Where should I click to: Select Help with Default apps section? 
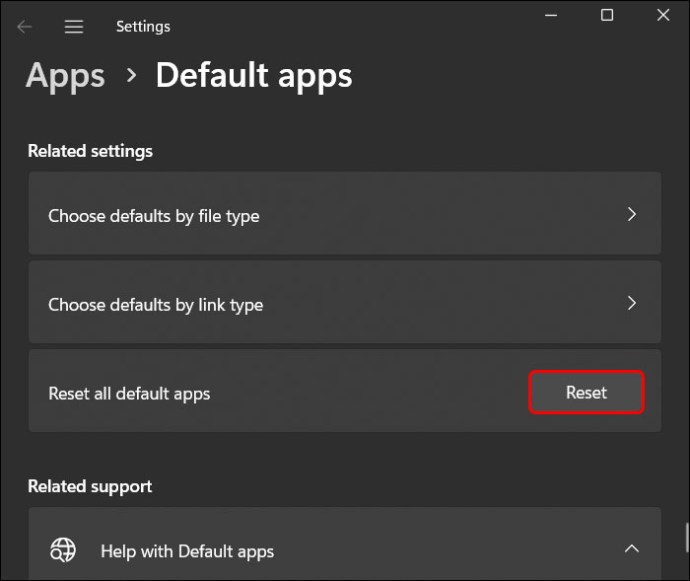[187, 550]
